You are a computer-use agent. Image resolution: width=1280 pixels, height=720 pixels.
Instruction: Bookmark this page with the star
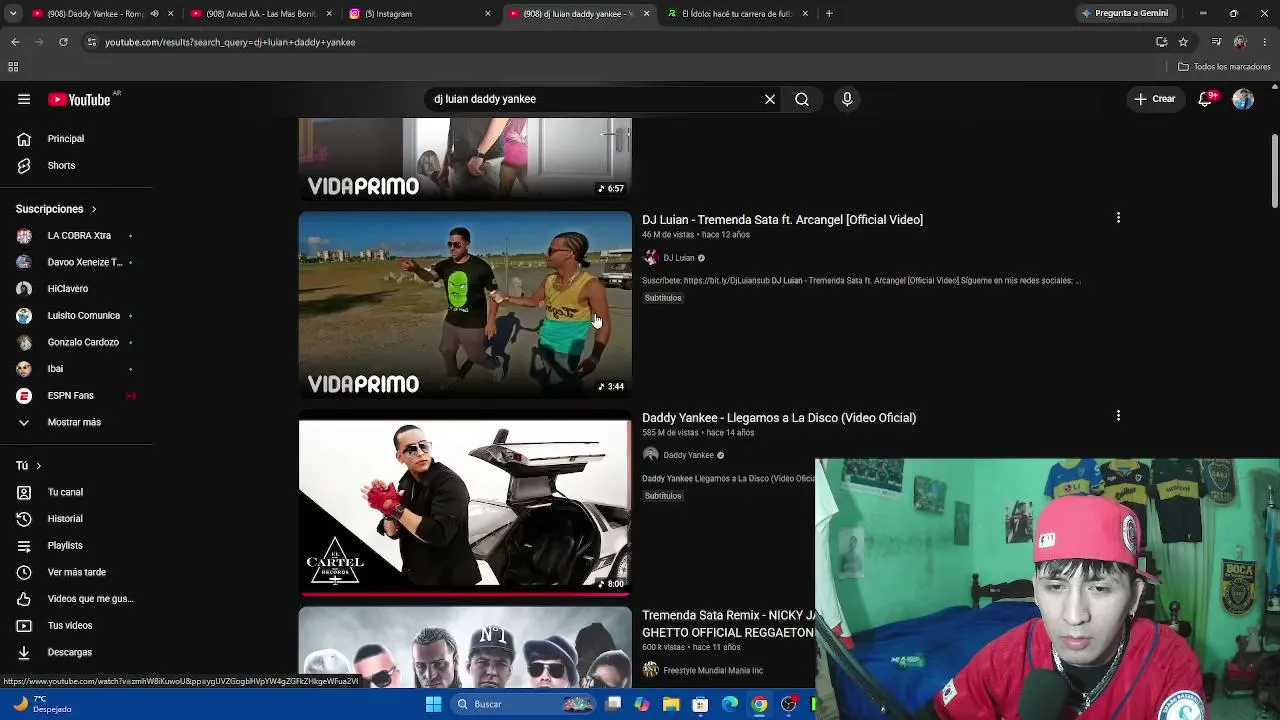1183,42
